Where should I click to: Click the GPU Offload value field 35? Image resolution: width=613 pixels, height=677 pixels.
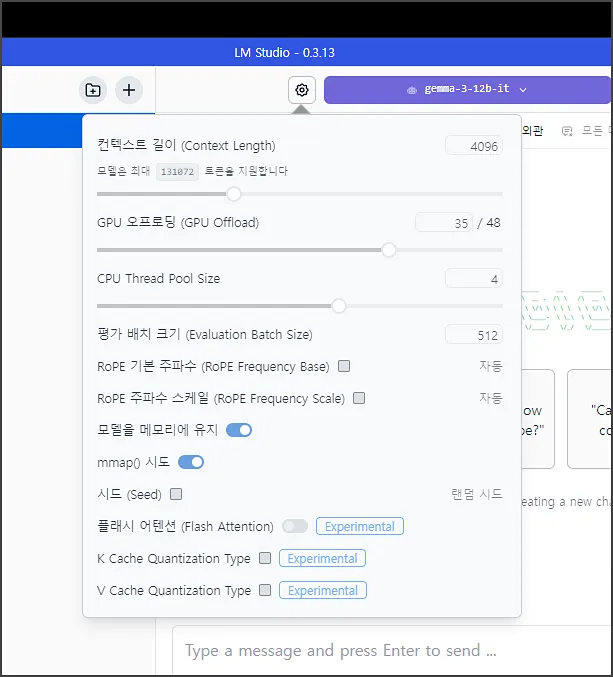(444, 223)
